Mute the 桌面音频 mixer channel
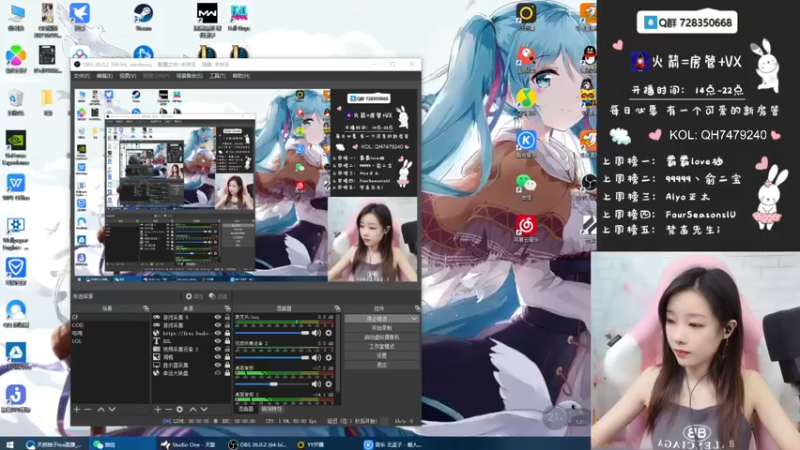Screen dimensions: 800x450 point(316,384)
